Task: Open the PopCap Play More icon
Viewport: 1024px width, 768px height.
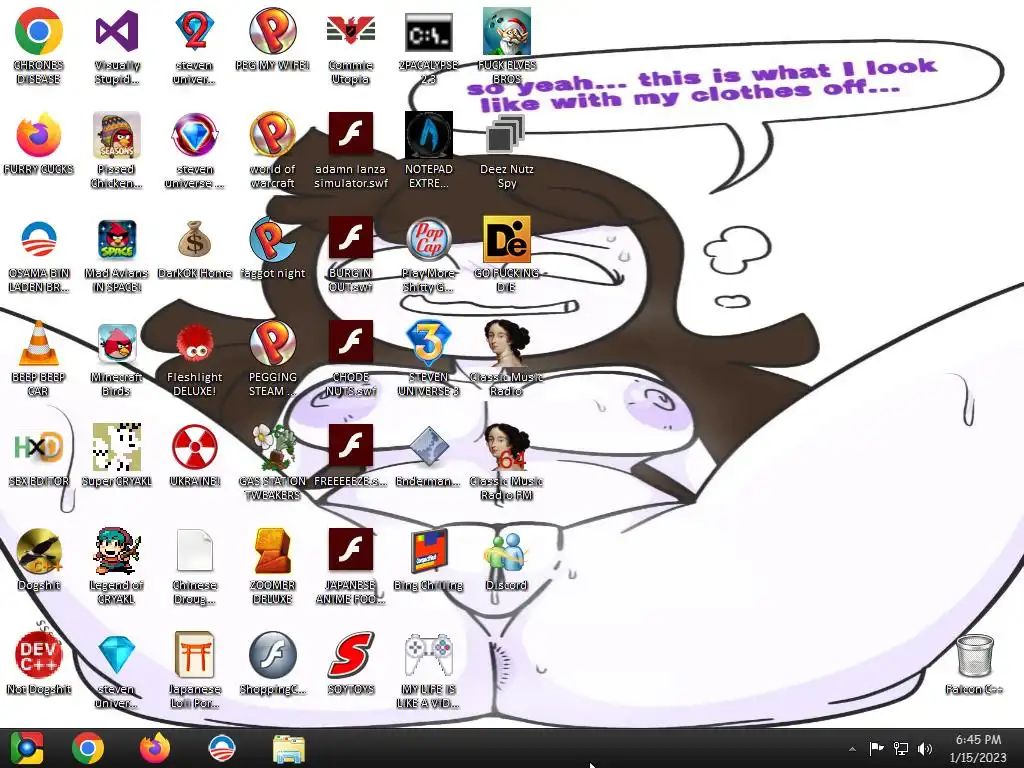Action: point(428,239)
